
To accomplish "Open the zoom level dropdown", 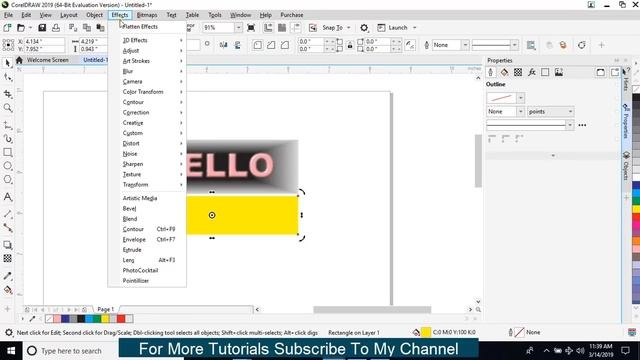I will pos(238,28).
